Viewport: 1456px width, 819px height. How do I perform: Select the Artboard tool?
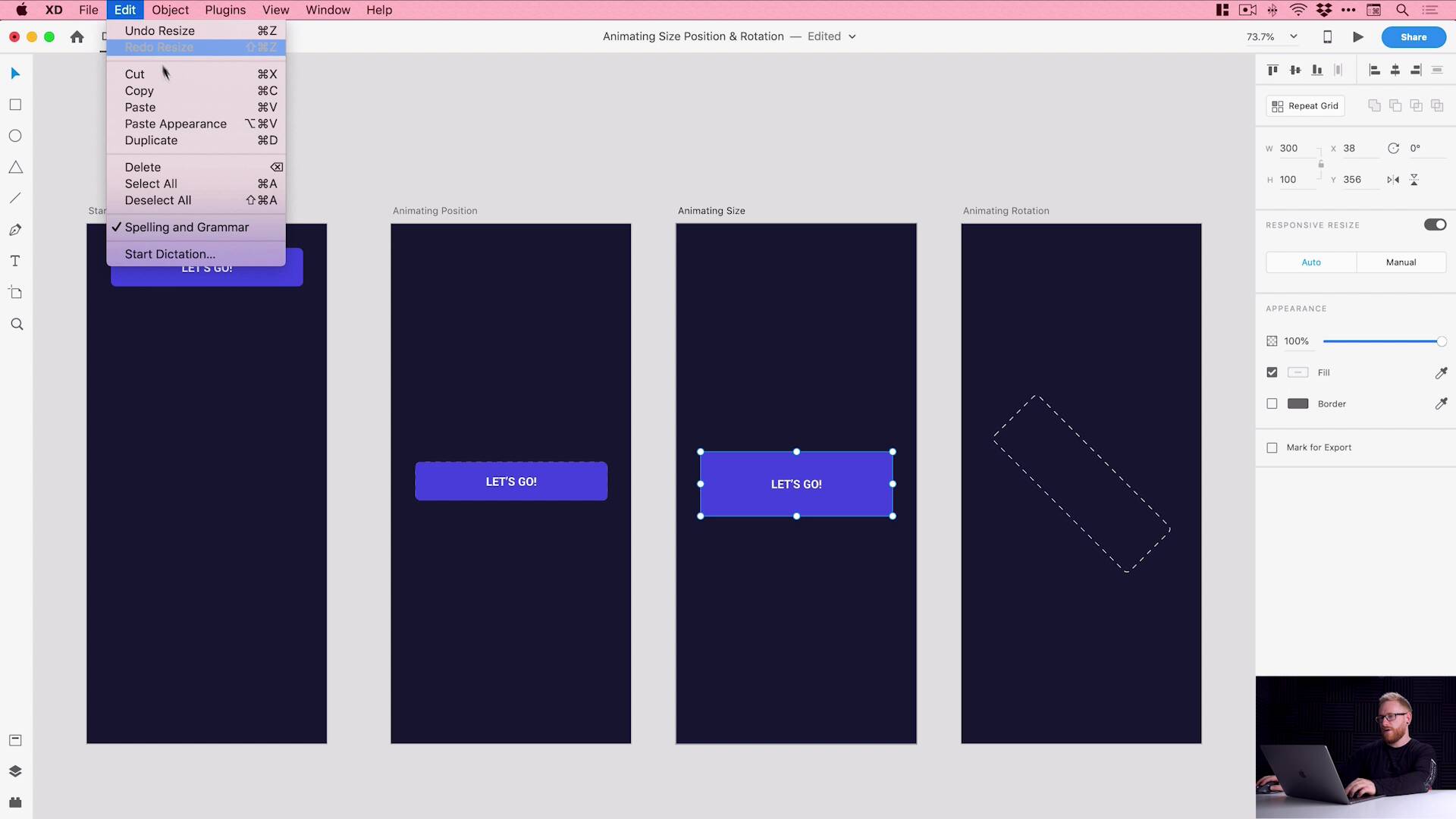pos(15,292)
